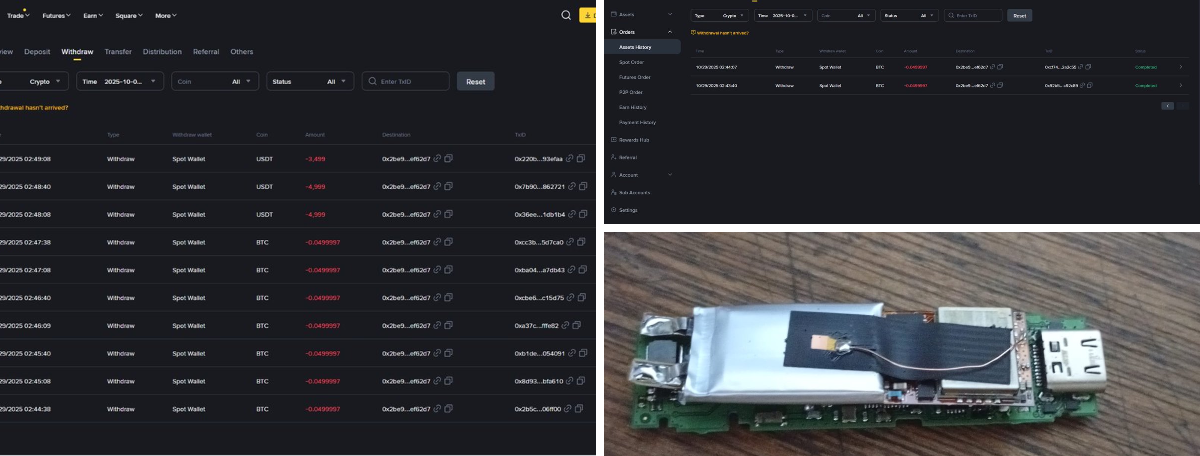1200x456 pixels.
Task: Click the Reset button in large panel
Action: tap(476, 81)
